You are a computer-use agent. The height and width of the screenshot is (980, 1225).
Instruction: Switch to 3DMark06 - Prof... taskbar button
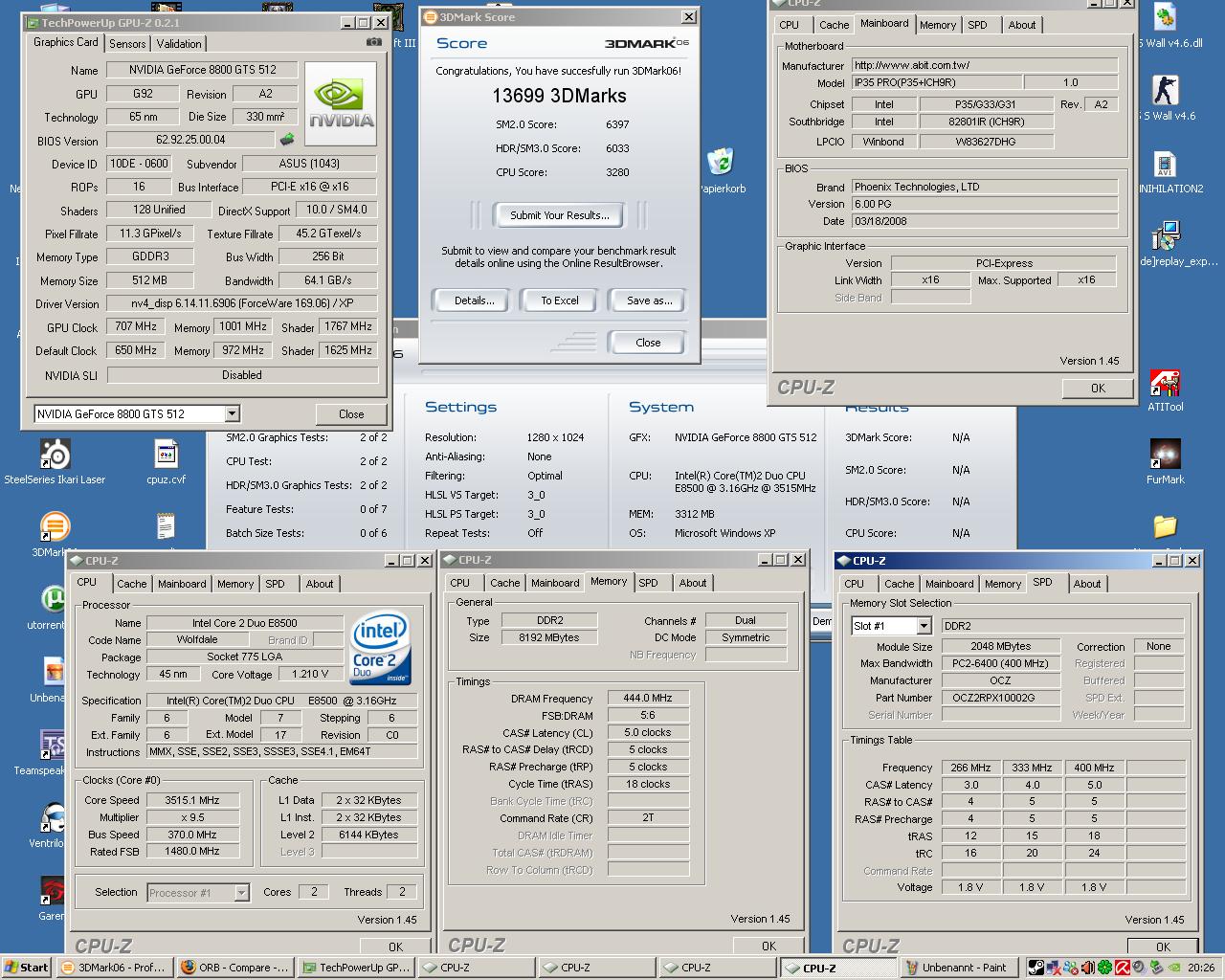point(115,968)
